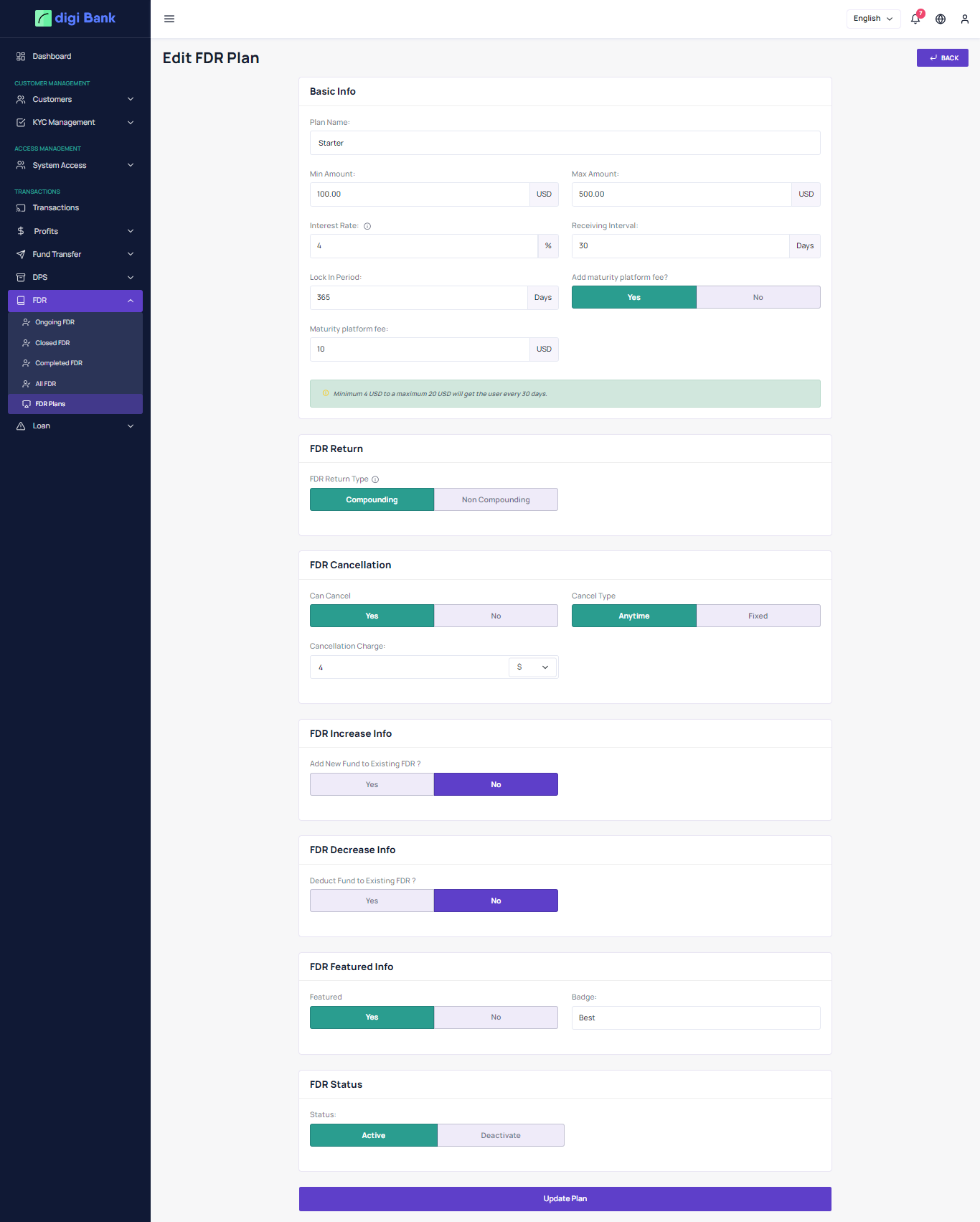
Task: Click the Dashboard grid icon
Action: [x=21, y=56]
